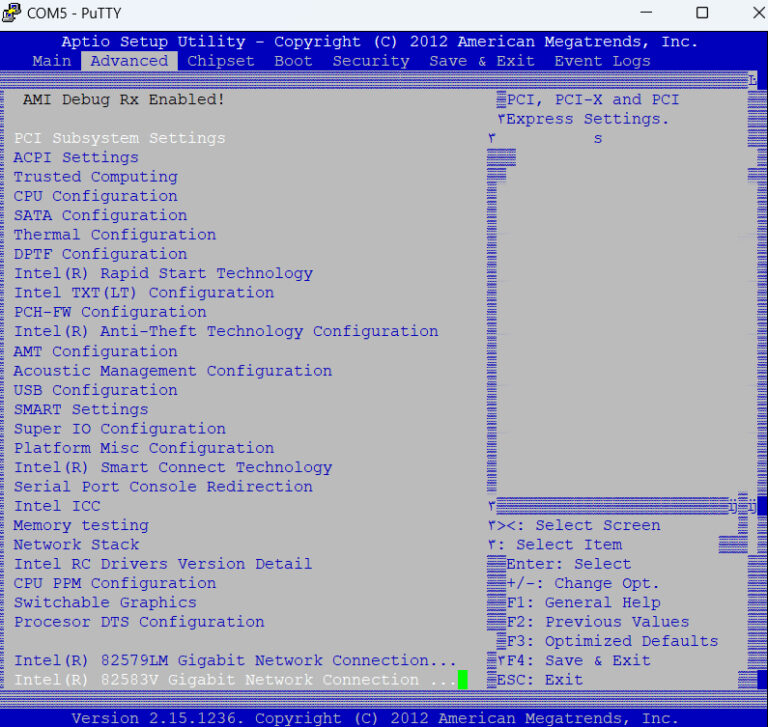Click the 'Select Item' key hint
The image size is (768, 727).
point(569,545)
